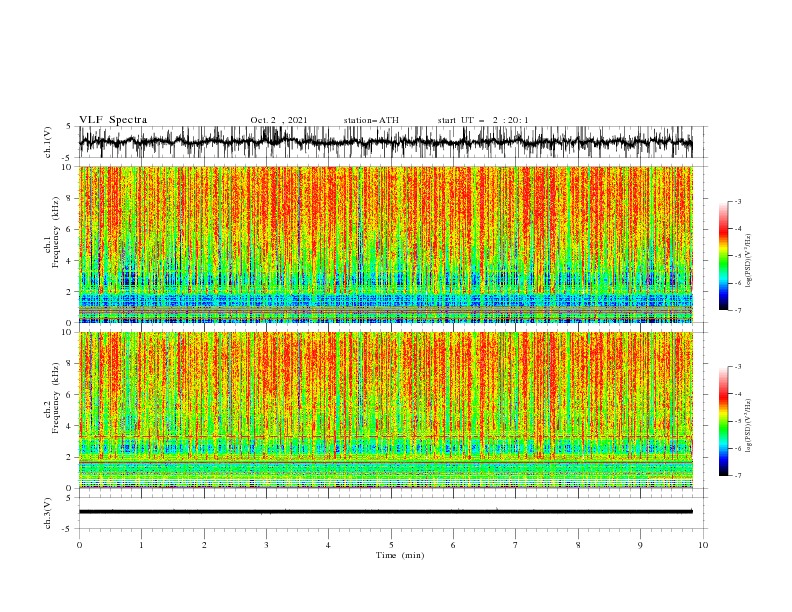Click time axis tick label '4'
The width and height of the screenshot is (792, 612).
pyautogui.click(x=328, y=545)
